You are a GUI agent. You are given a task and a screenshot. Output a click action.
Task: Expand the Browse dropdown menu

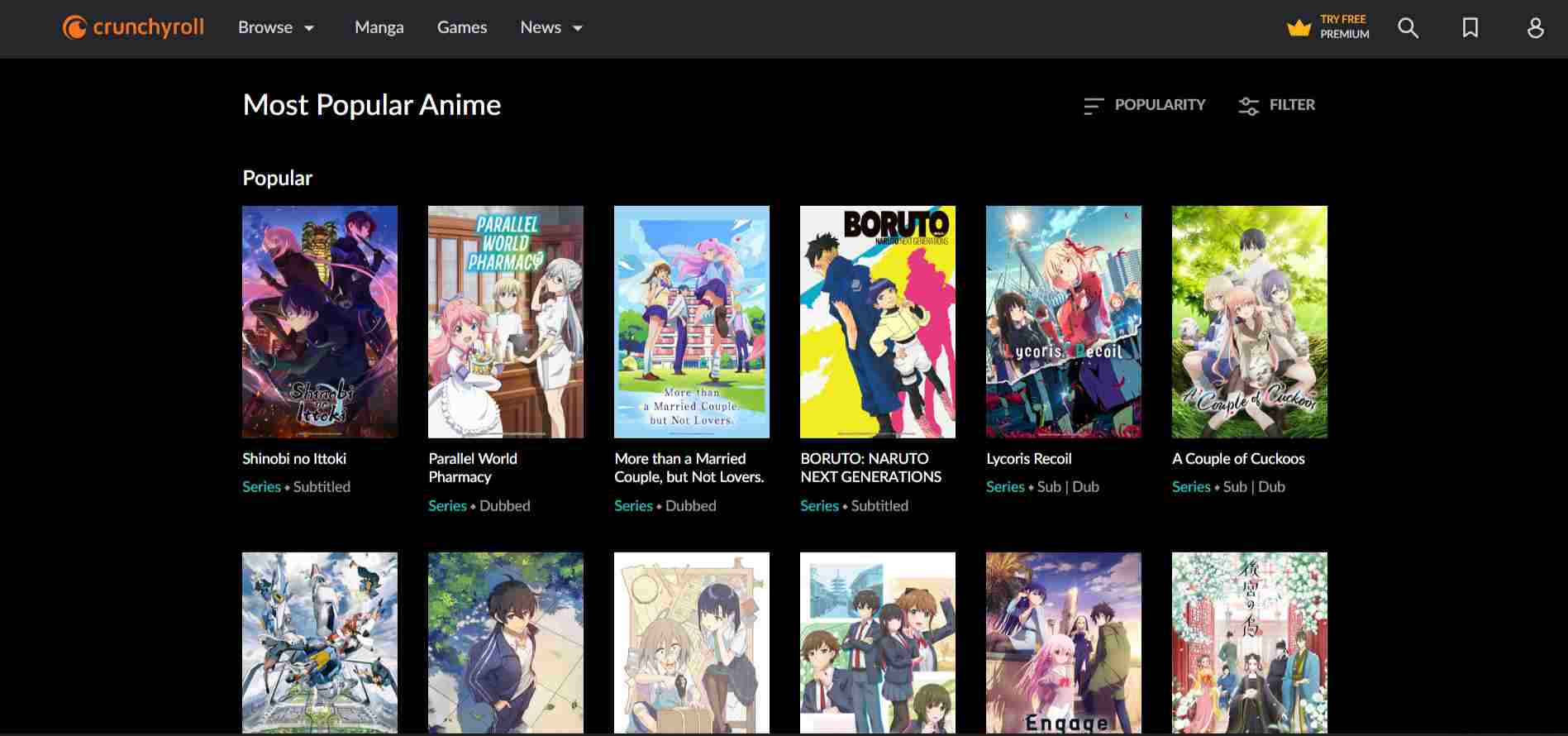click(276, 27)
